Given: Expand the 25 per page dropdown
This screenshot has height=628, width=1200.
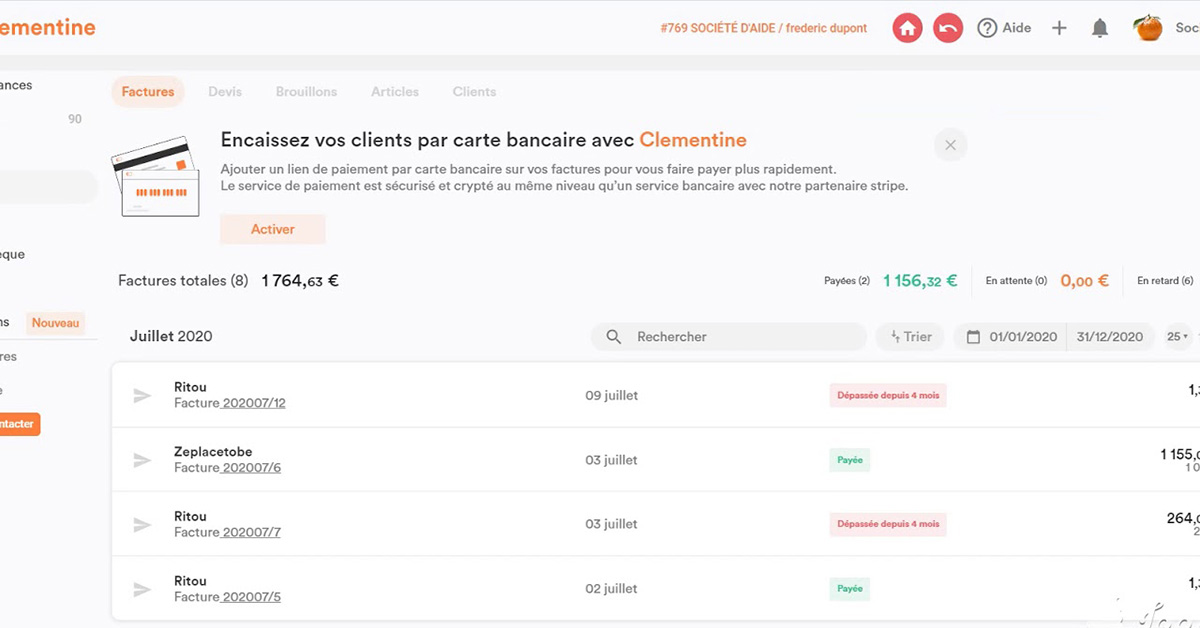Looking at the screenshot, I should [1177, 337].
